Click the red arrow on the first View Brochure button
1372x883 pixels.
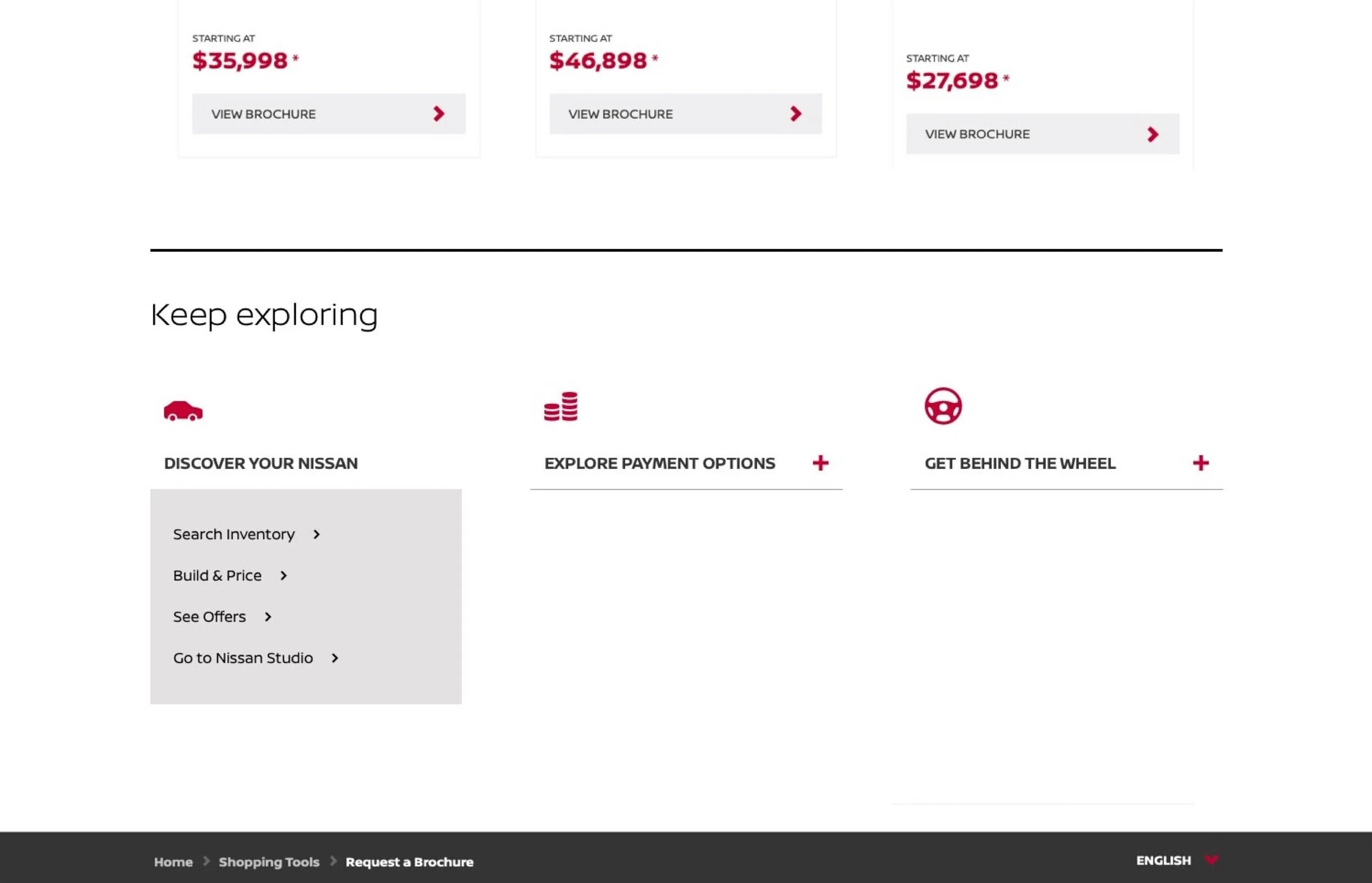tap(439, 113)
